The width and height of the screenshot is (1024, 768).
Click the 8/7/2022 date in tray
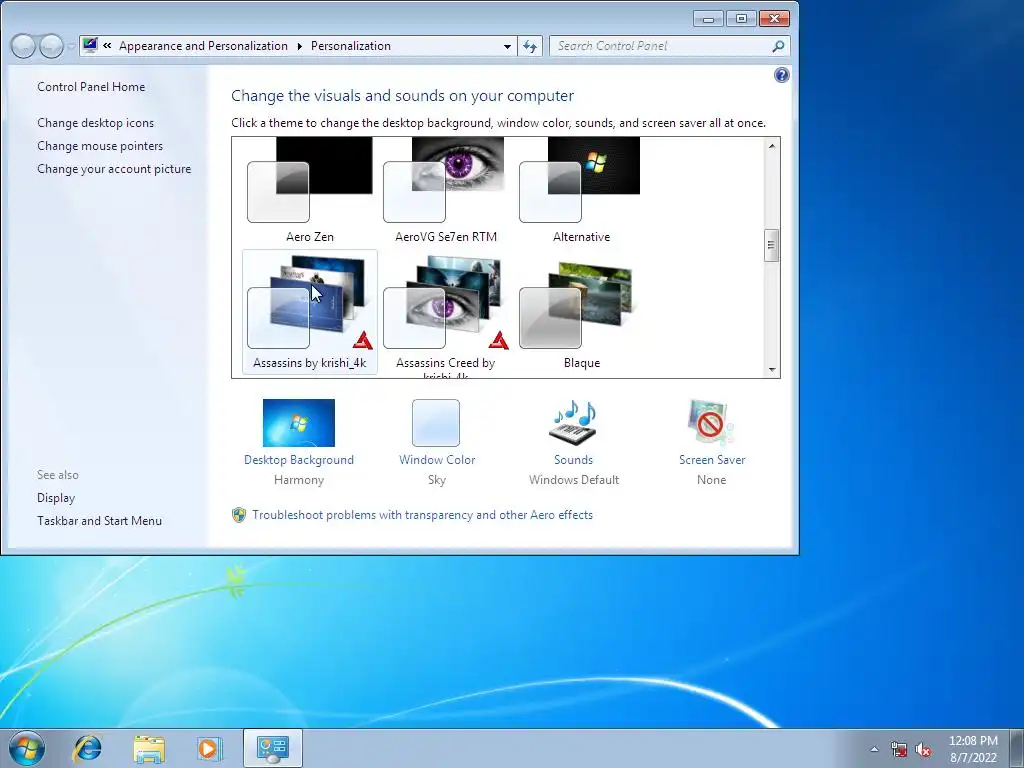(x=973, y=758)
